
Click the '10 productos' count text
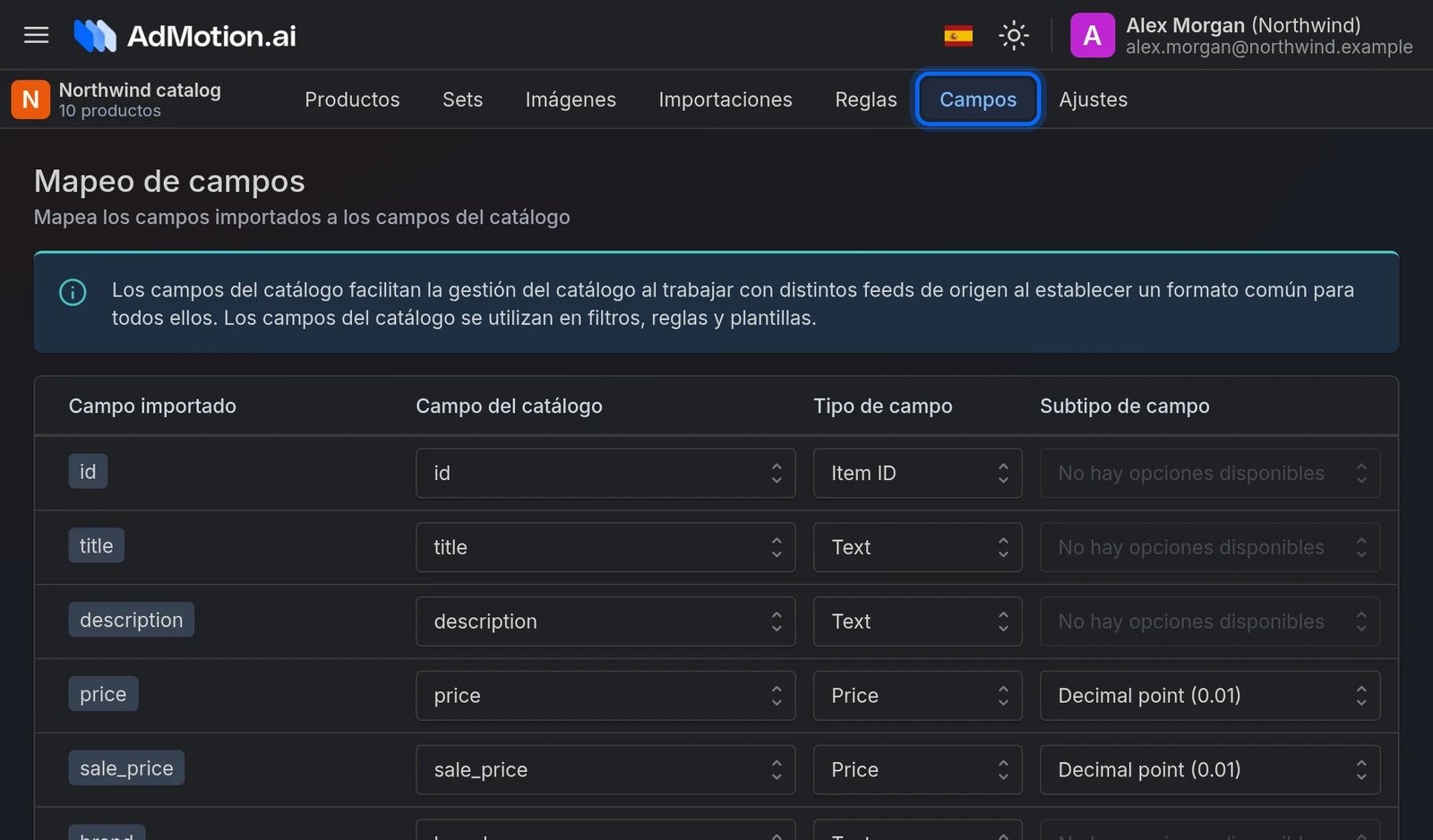pyautogui.click(x=110, y=111)
